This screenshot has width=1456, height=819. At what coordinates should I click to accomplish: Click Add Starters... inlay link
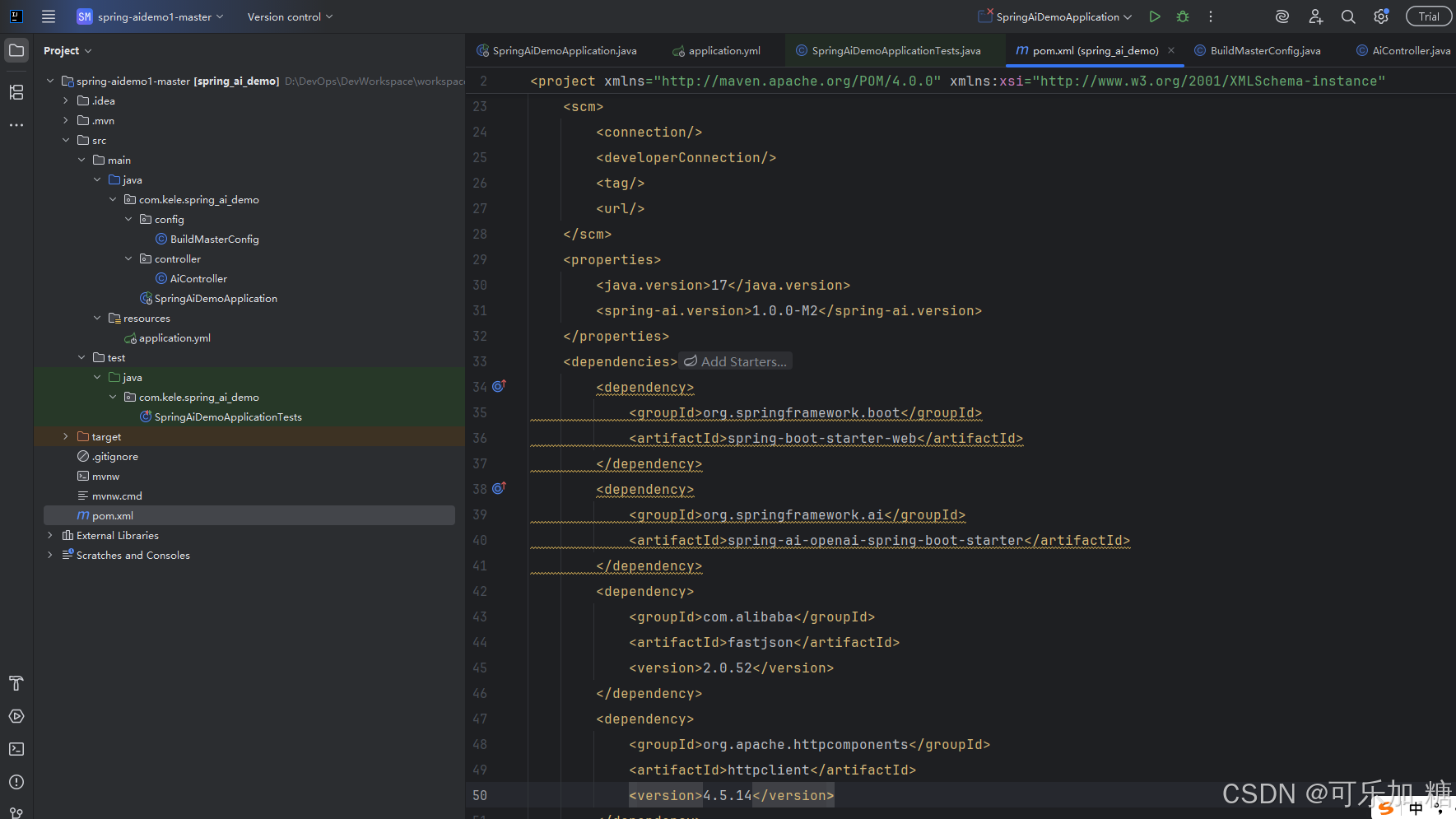click(735, 361)
